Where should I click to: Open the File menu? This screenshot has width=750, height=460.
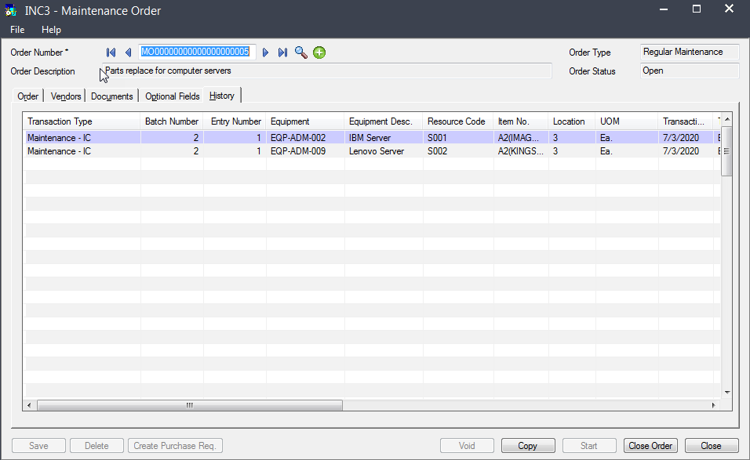pyautogui.click(x=17, y=30)
